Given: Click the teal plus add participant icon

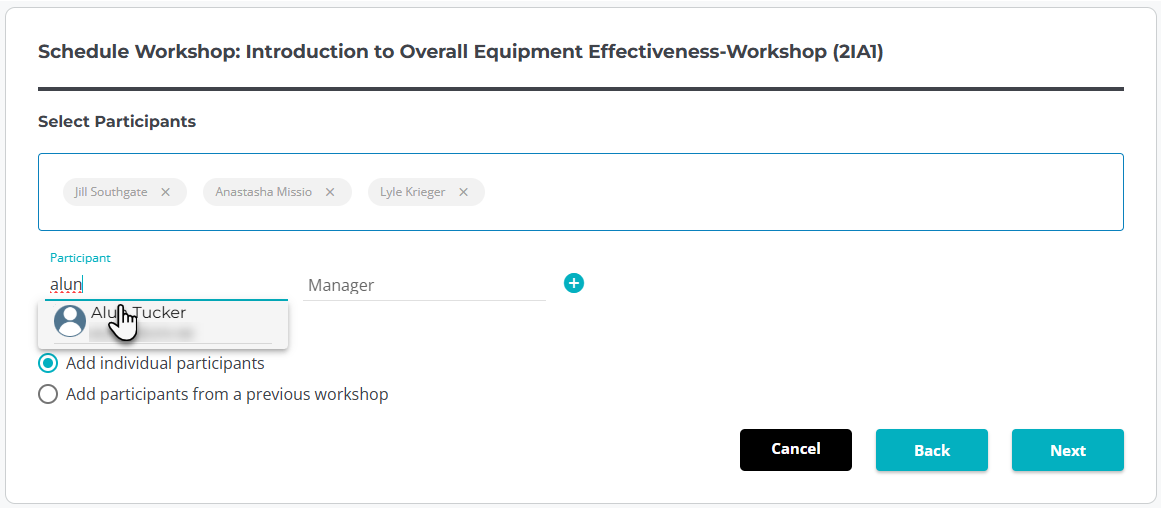Looking at the screenshot, I should click(574, 283).
